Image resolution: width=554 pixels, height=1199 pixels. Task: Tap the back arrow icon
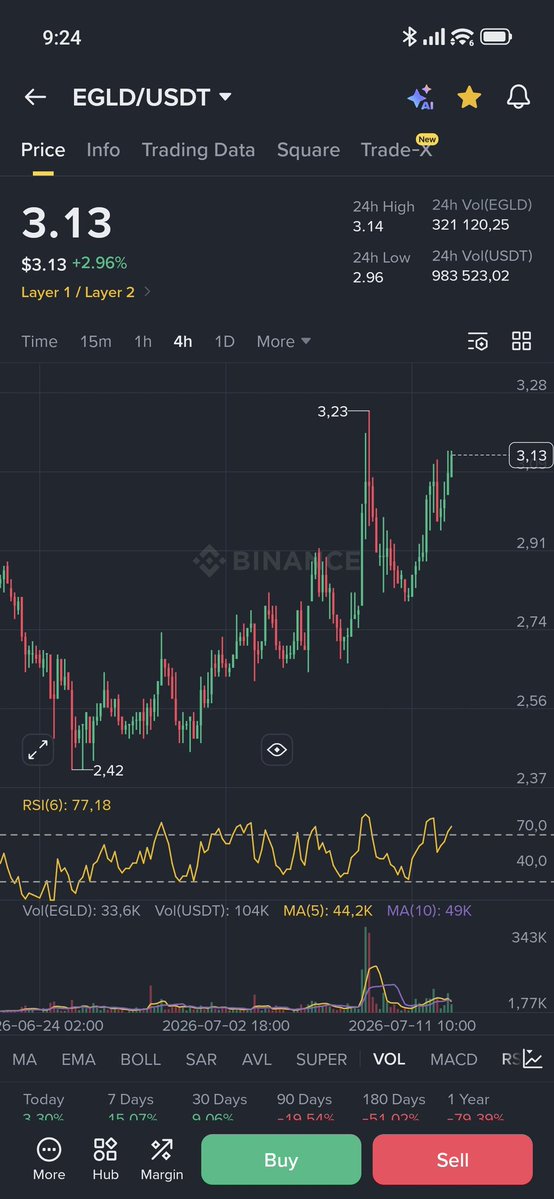tap(35, 97)
